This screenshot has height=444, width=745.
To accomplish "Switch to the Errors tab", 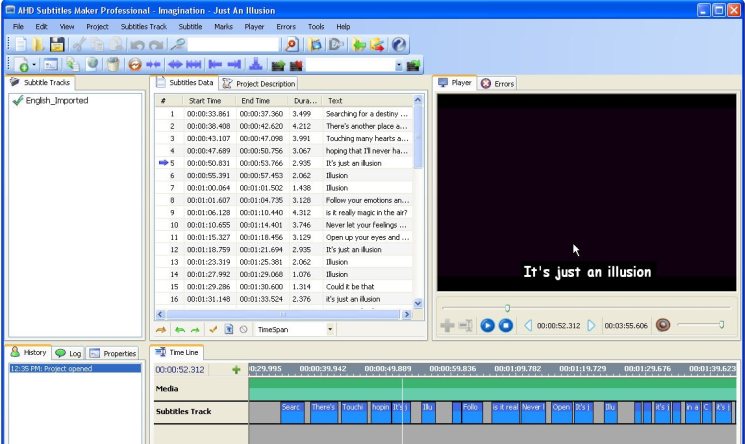I will (x=498, y=84).
